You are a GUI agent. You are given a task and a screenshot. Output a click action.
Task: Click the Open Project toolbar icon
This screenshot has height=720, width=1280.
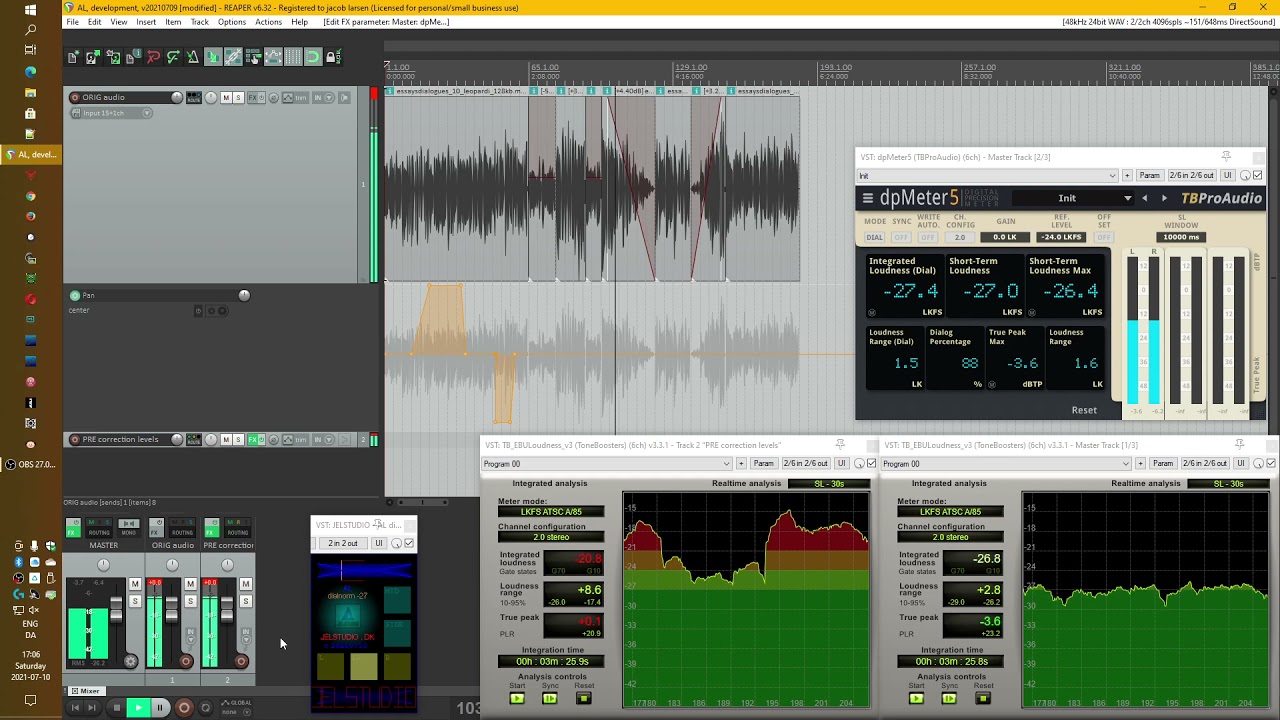(x=93, y=58)
